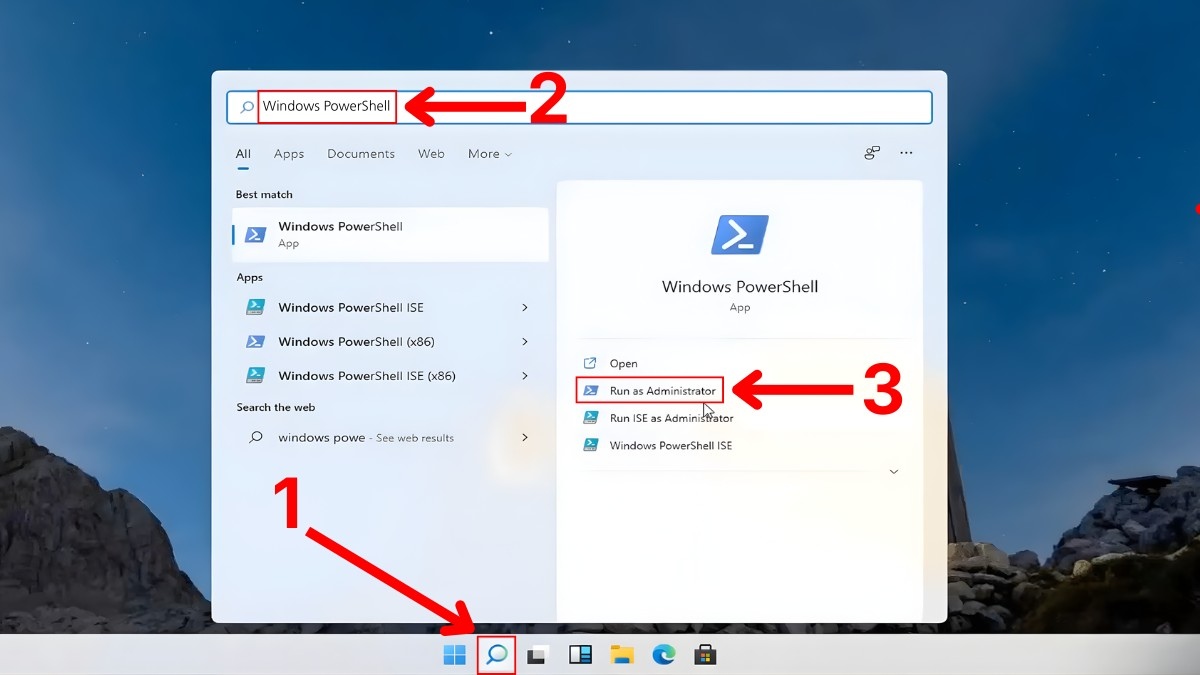Image resolution: width=1200 pixels, height=675 pixels.
Task: Click the Run as Administrator shield icon
Action: pyautogui.click(x=591, y=391)
